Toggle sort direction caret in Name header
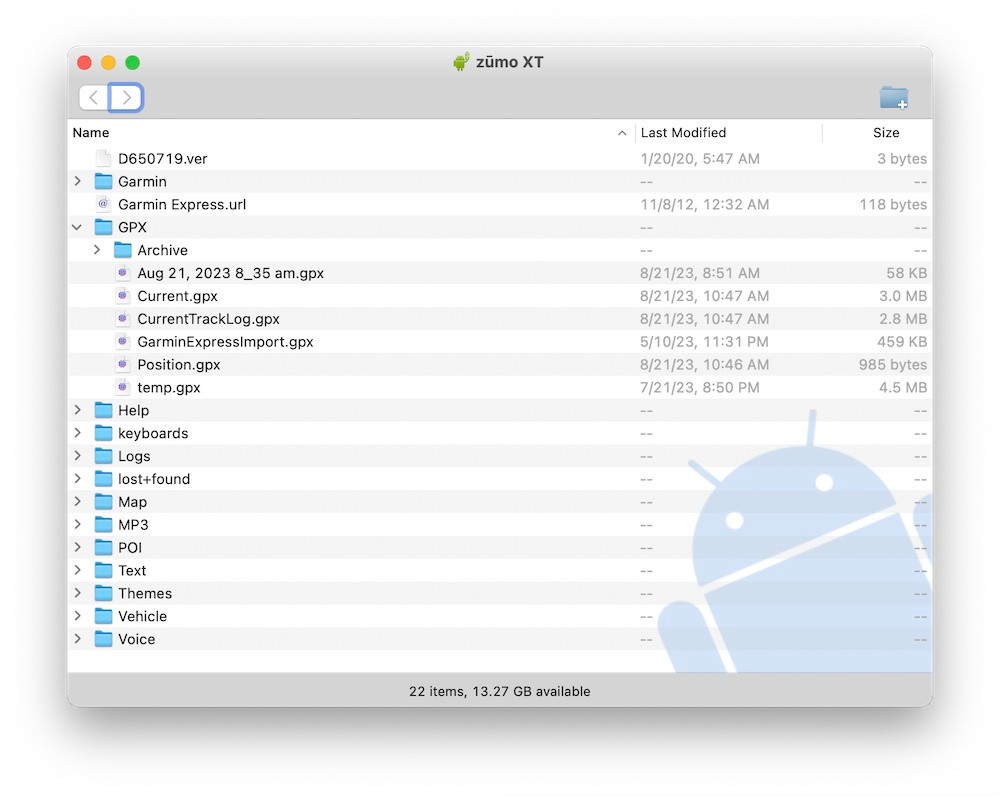Image resolution: width=1000 pixels, height=796 pixels. (622, 133)
